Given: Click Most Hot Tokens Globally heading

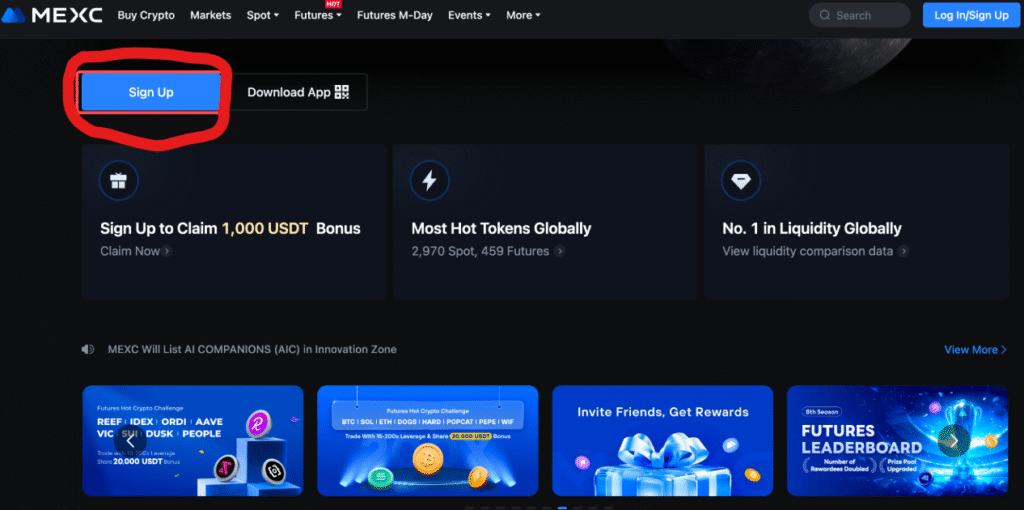Looking at the screenshot, I should (501, 229).
